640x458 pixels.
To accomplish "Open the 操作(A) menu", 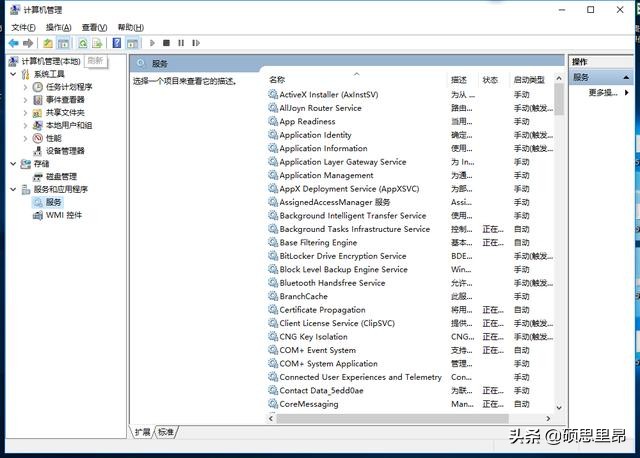I will pos(59,27).
